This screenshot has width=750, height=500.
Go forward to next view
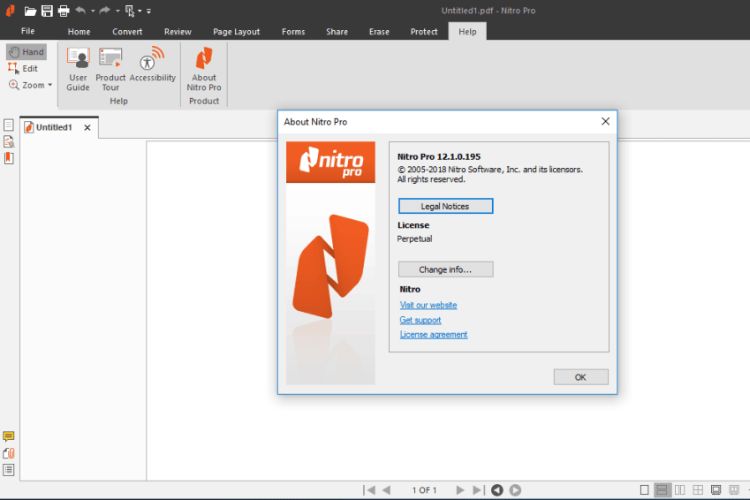[x=515, y=490]
